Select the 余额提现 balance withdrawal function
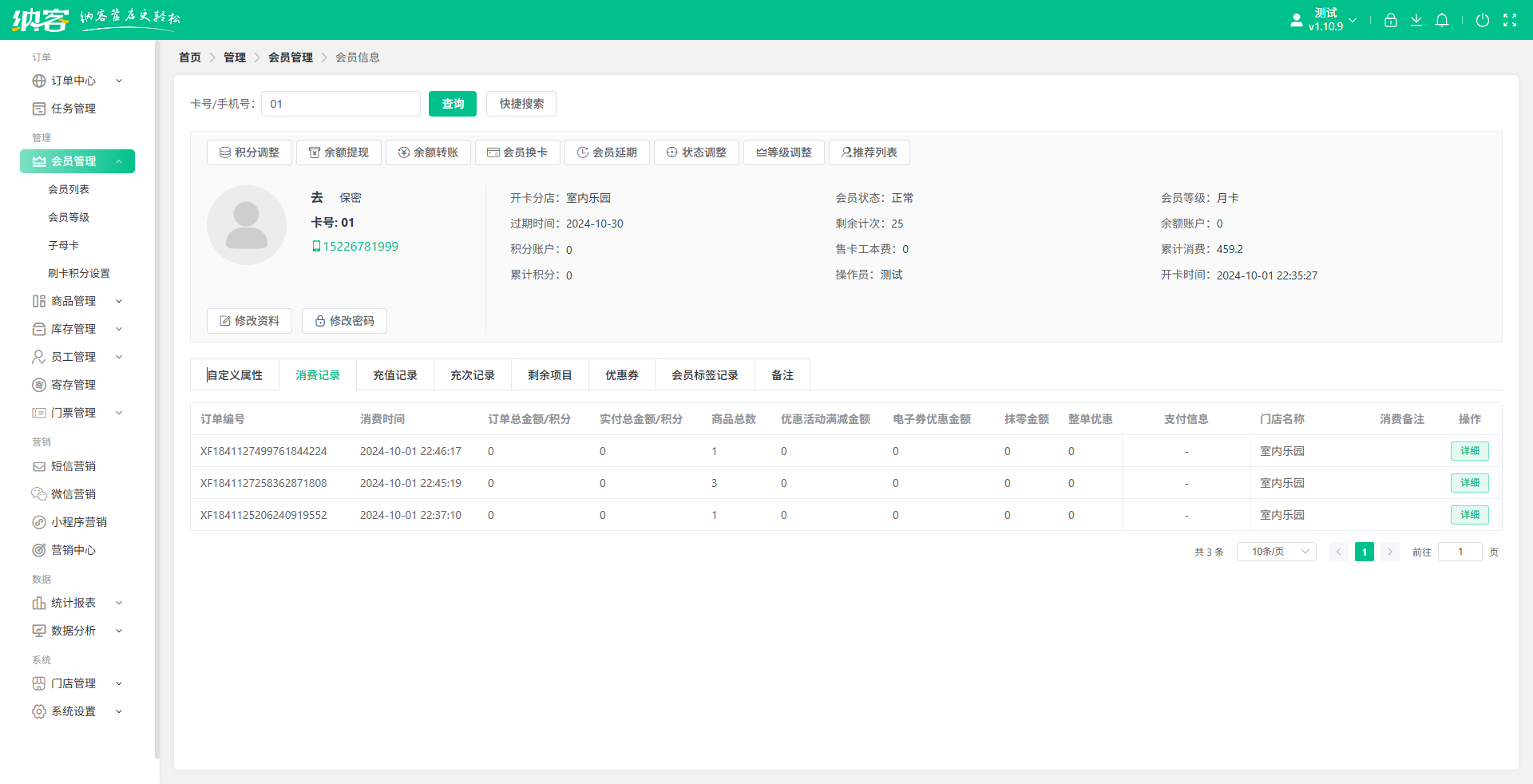1533x784 pixels. [x=339, y=152]
